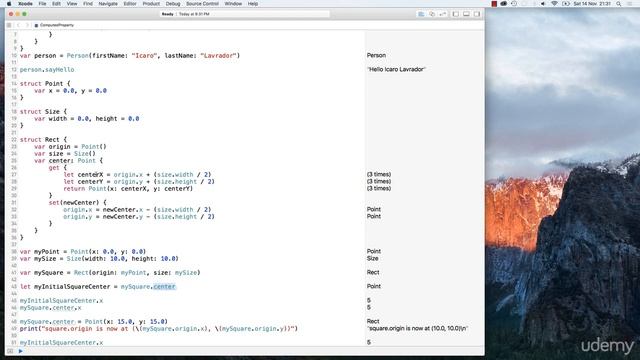Click the person.sayHello code line

pos(47,70)
